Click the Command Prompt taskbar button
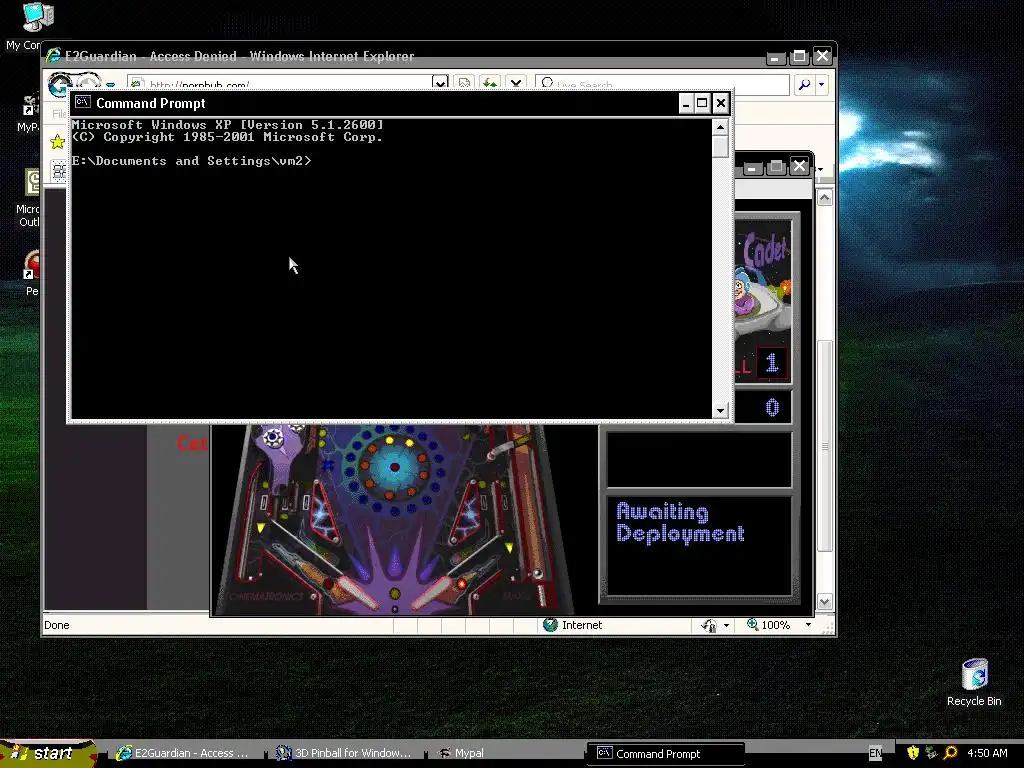This screenshot has width=1024, height=768. (665, 754)
